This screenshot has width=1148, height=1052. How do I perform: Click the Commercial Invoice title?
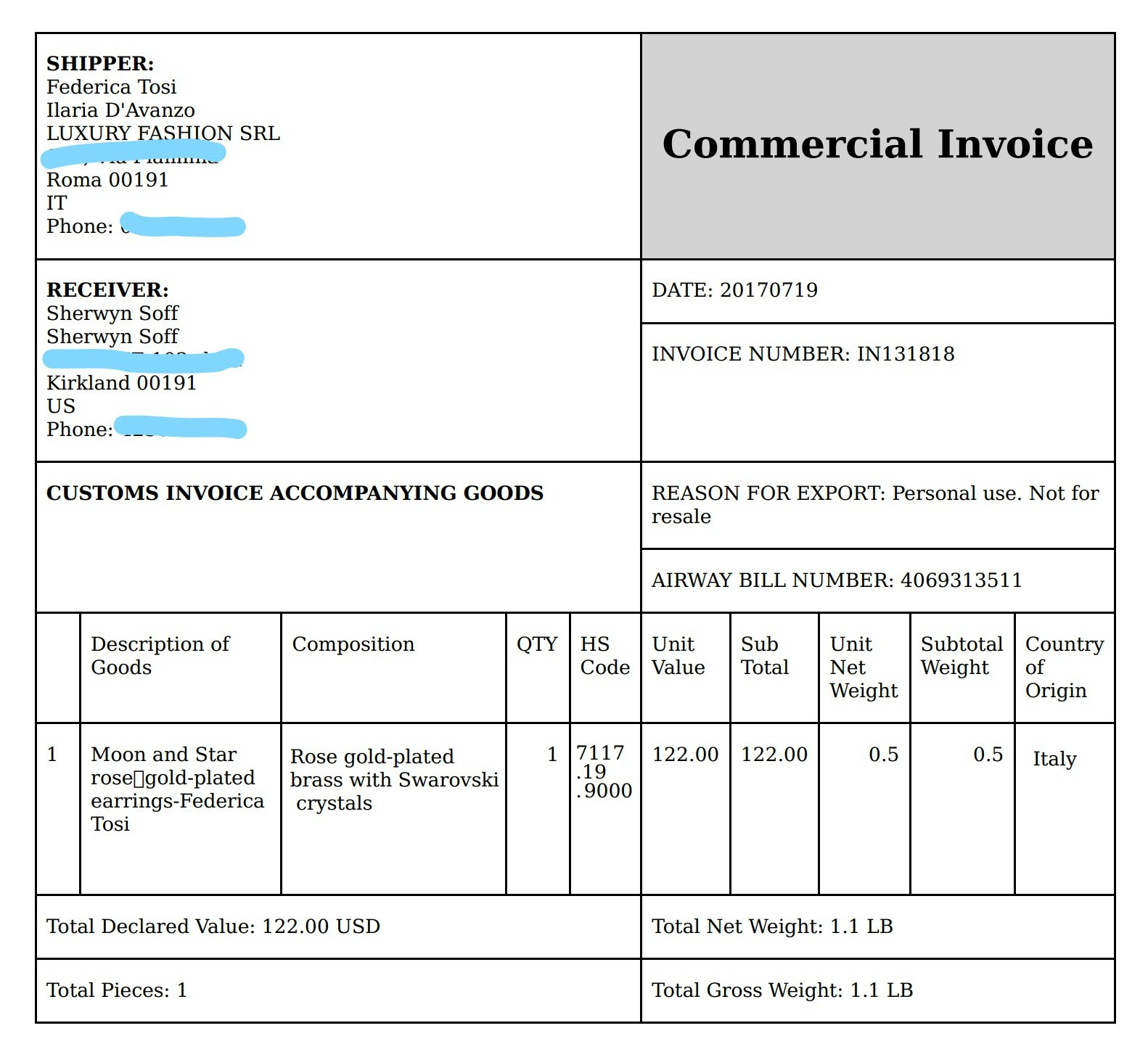pyautogui.click(x=877, y=144)
